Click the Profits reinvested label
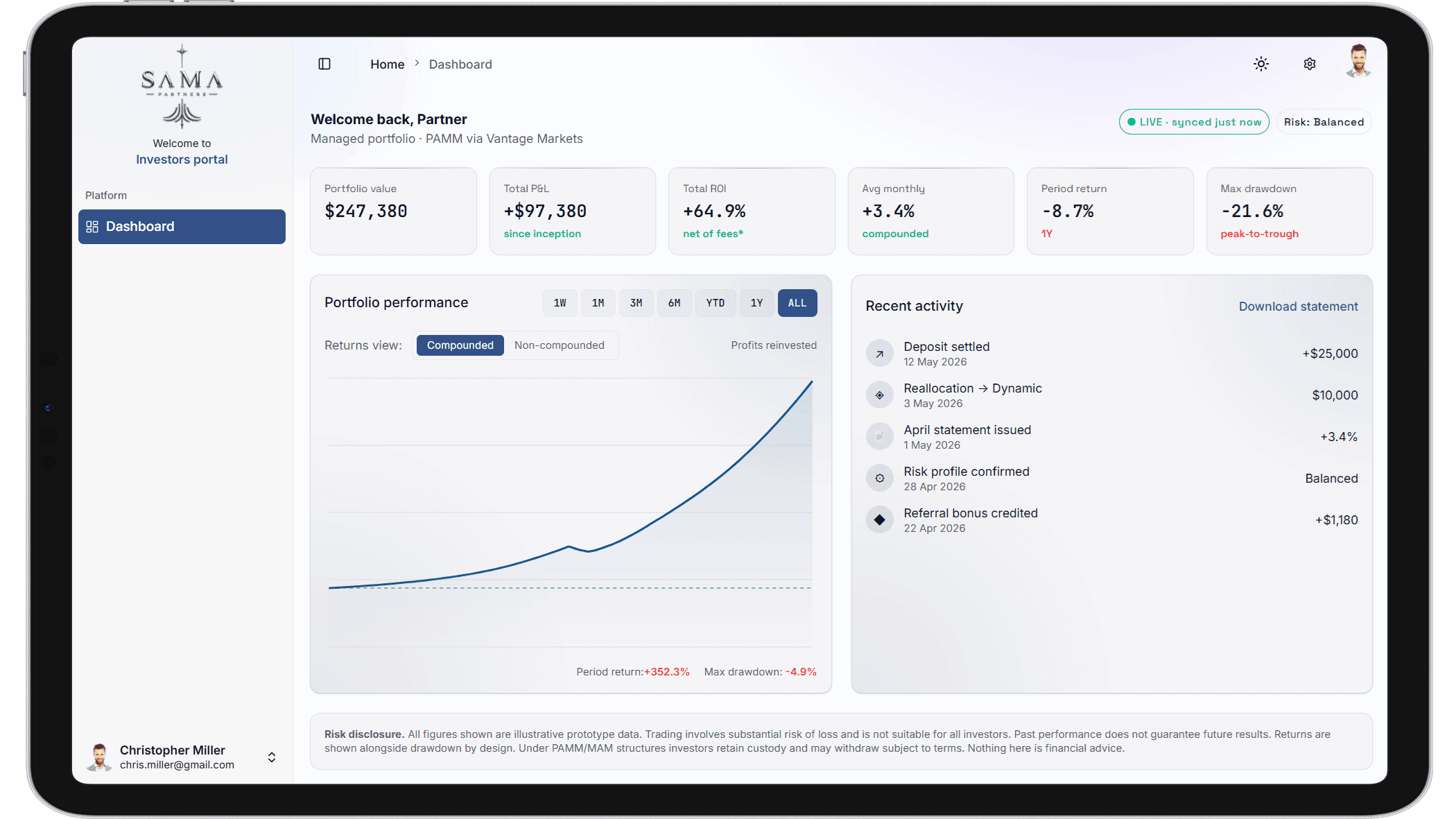 [774, 345]
